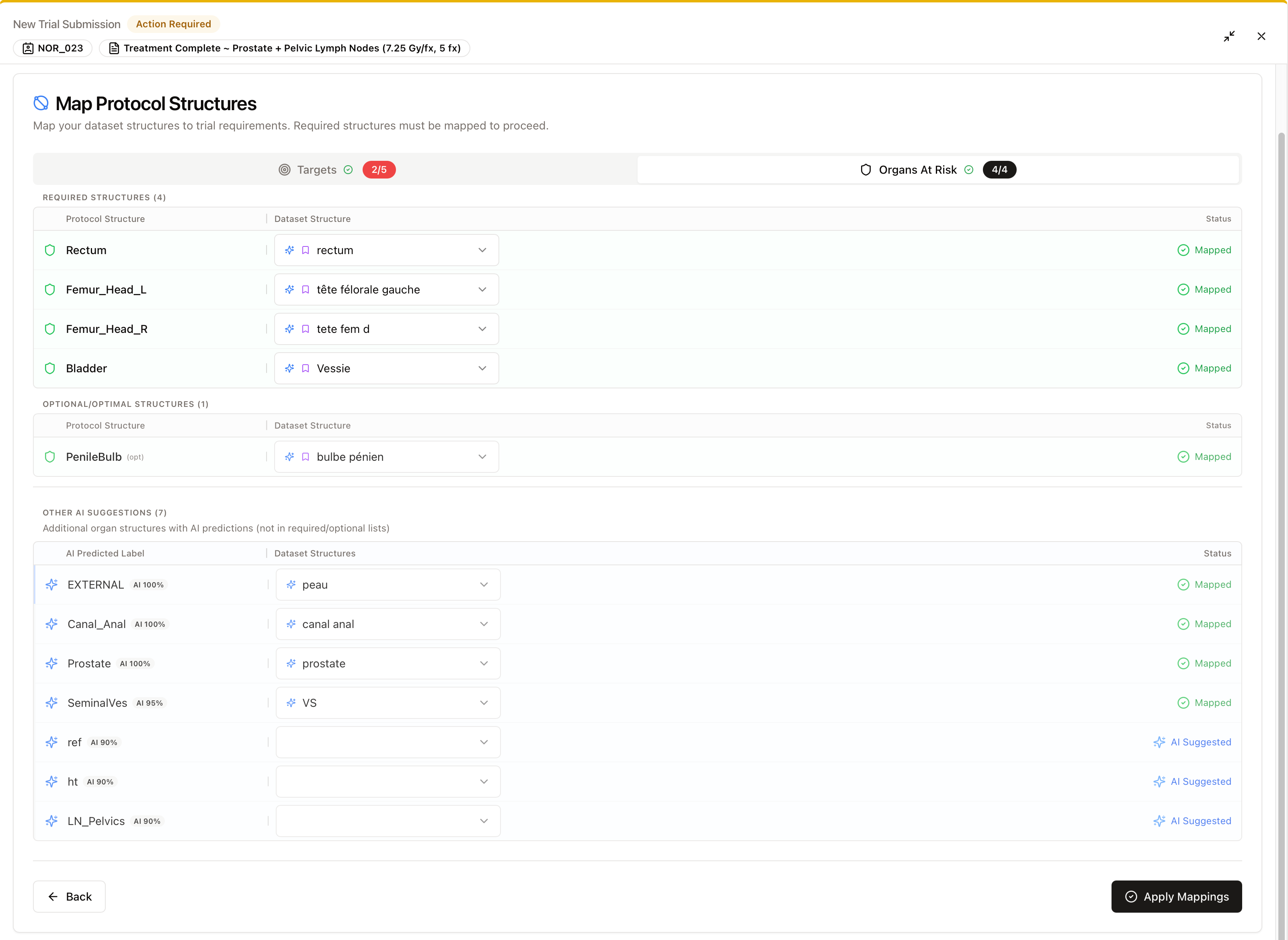
Task: Click the AI 95% badge by SeminalVes
Action: coord(150,703)
